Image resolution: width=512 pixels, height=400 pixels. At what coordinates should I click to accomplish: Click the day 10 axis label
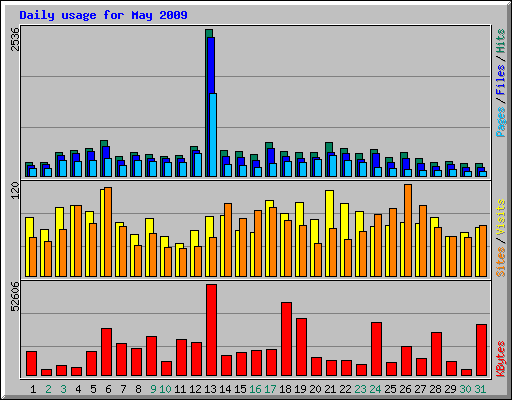(x=165, y=389)
